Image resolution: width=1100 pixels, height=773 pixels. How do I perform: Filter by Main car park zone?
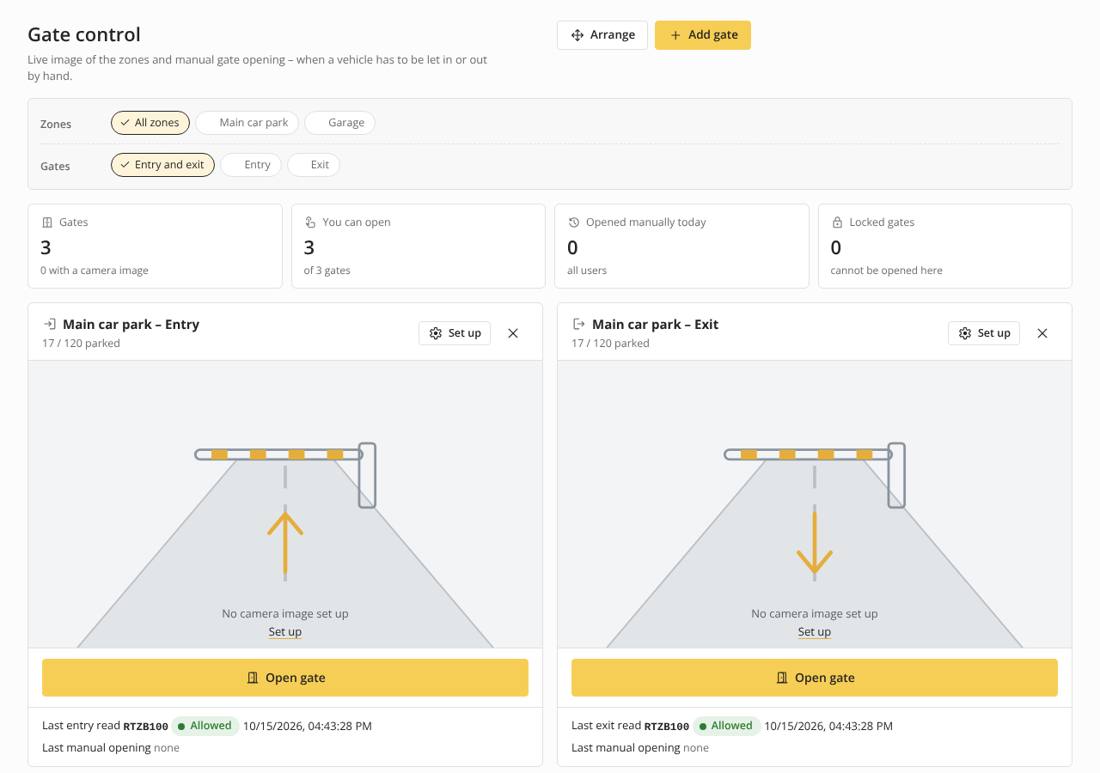tap(247, 123)
